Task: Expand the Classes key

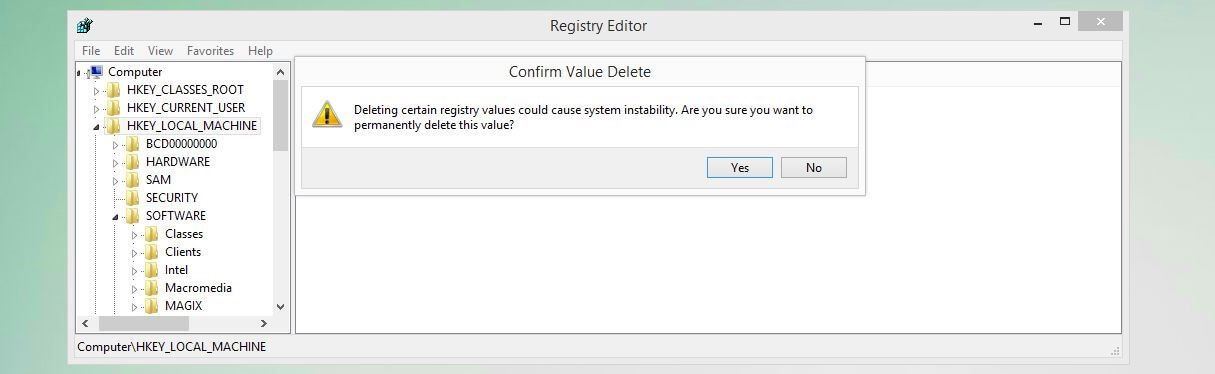Action: tap(135, 235)
